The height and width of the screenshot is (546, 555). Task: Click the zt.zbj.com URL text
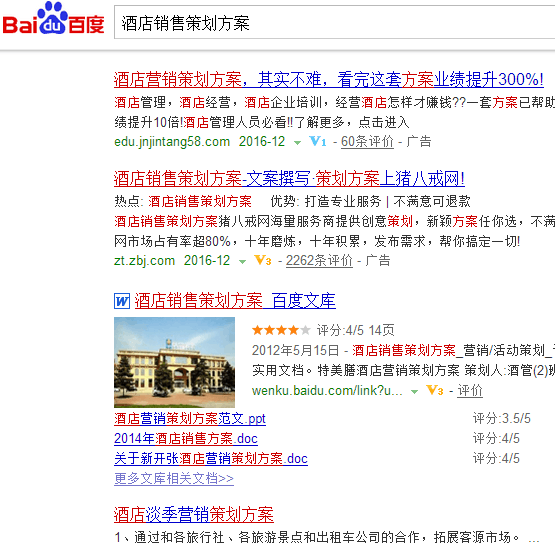click(x=144, y=261)
